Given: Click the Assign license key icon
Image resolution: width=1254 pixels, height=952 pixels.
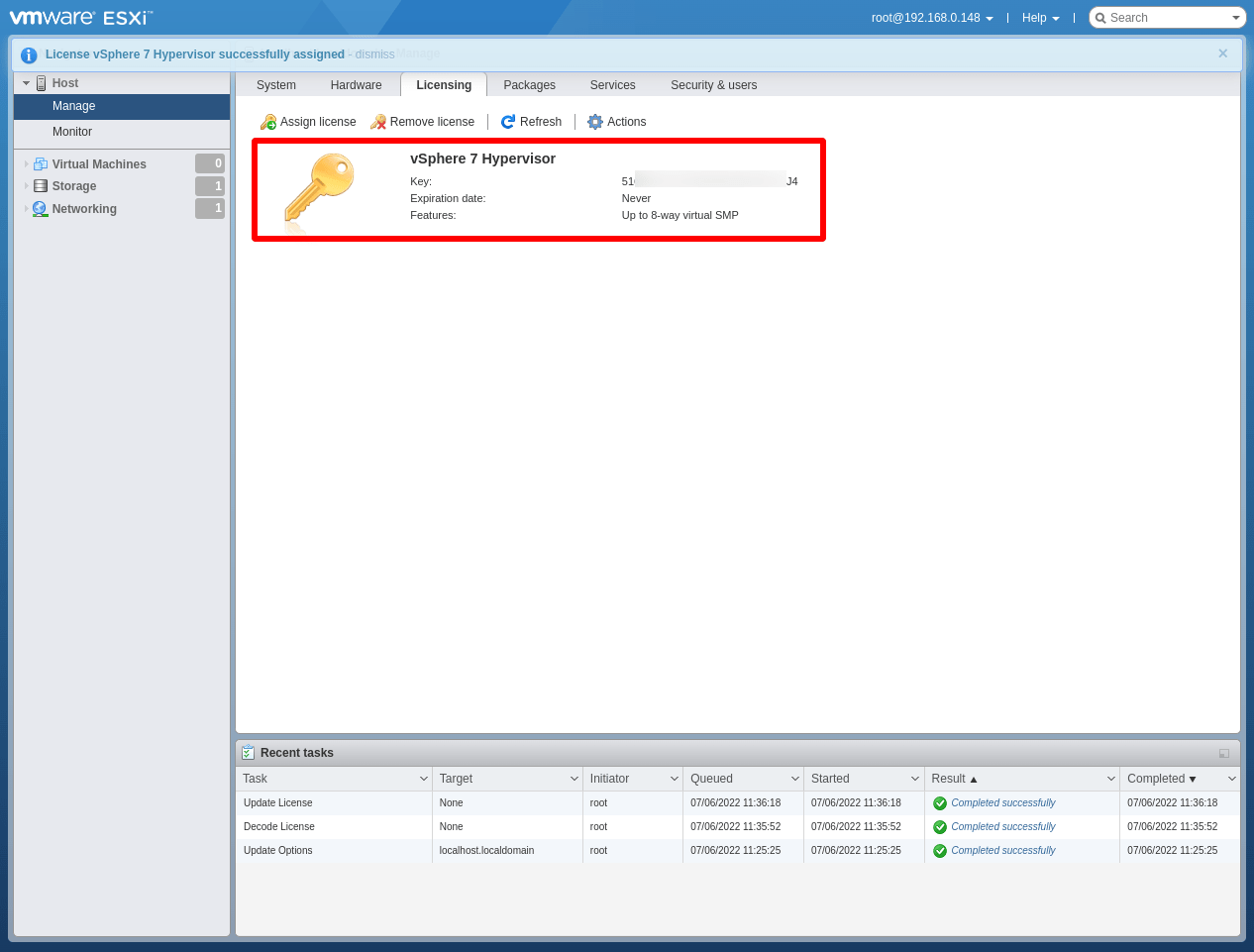Looking at the screenshot, I should coord(268,122).
